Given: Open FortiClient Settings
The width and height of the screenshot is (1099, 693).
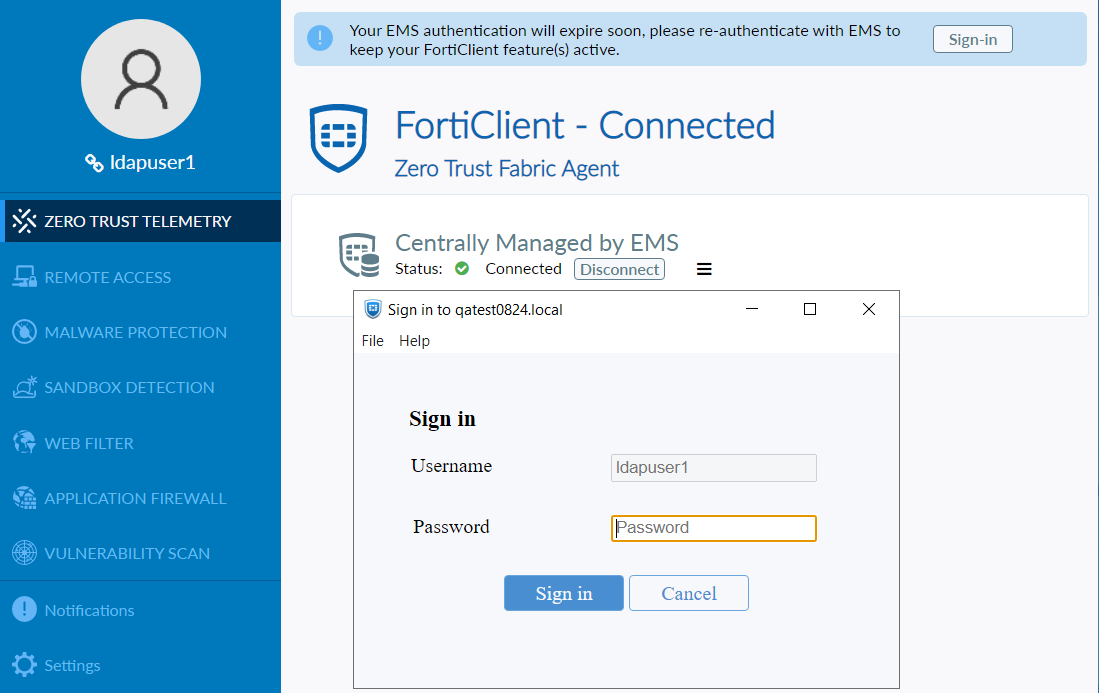Looking at the screenshot, I should (x=73, y=665).
